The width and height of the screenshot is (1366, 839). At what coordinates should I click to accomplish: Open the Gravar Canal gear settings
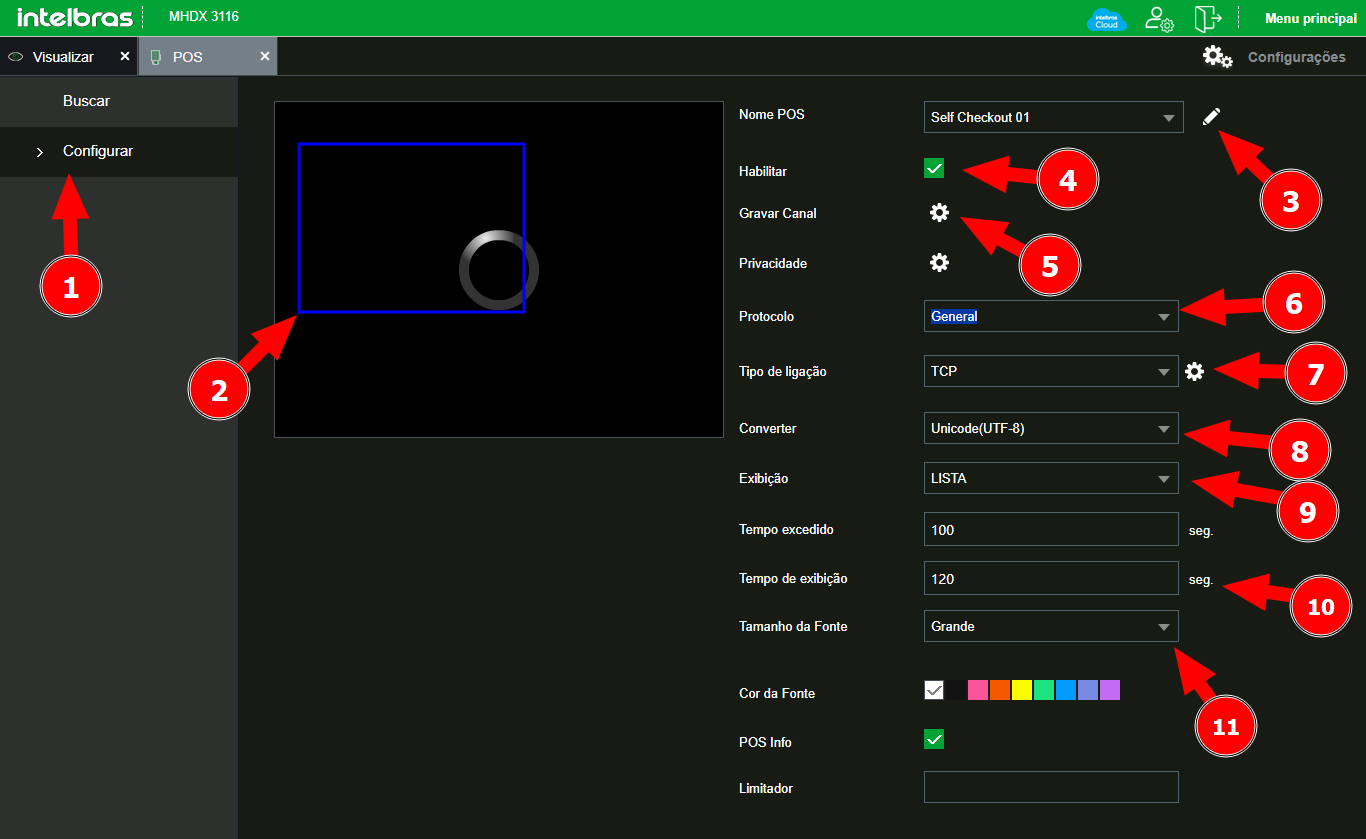(939, 212)
